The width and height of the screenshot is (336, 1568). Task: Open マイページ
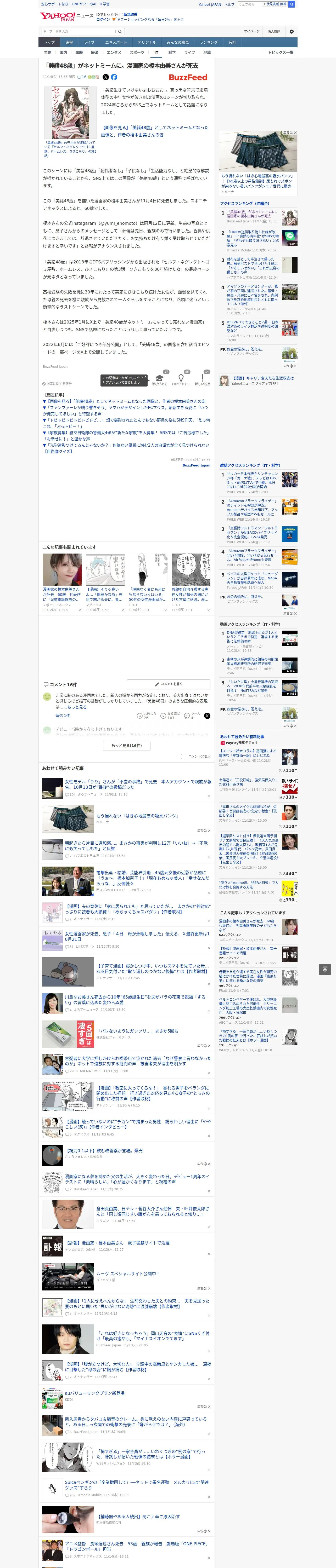pos(251,32)
